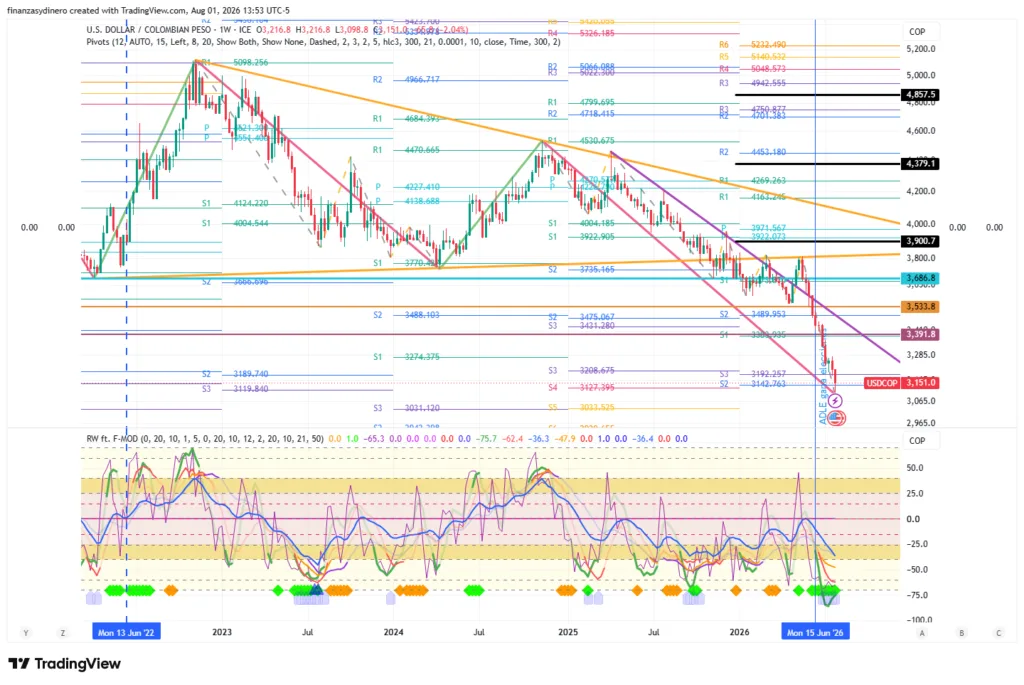Click the orange 3,533.8 price label
Image resolution: width=1024 pixels, height=685 pixels.
pos(920,306)
